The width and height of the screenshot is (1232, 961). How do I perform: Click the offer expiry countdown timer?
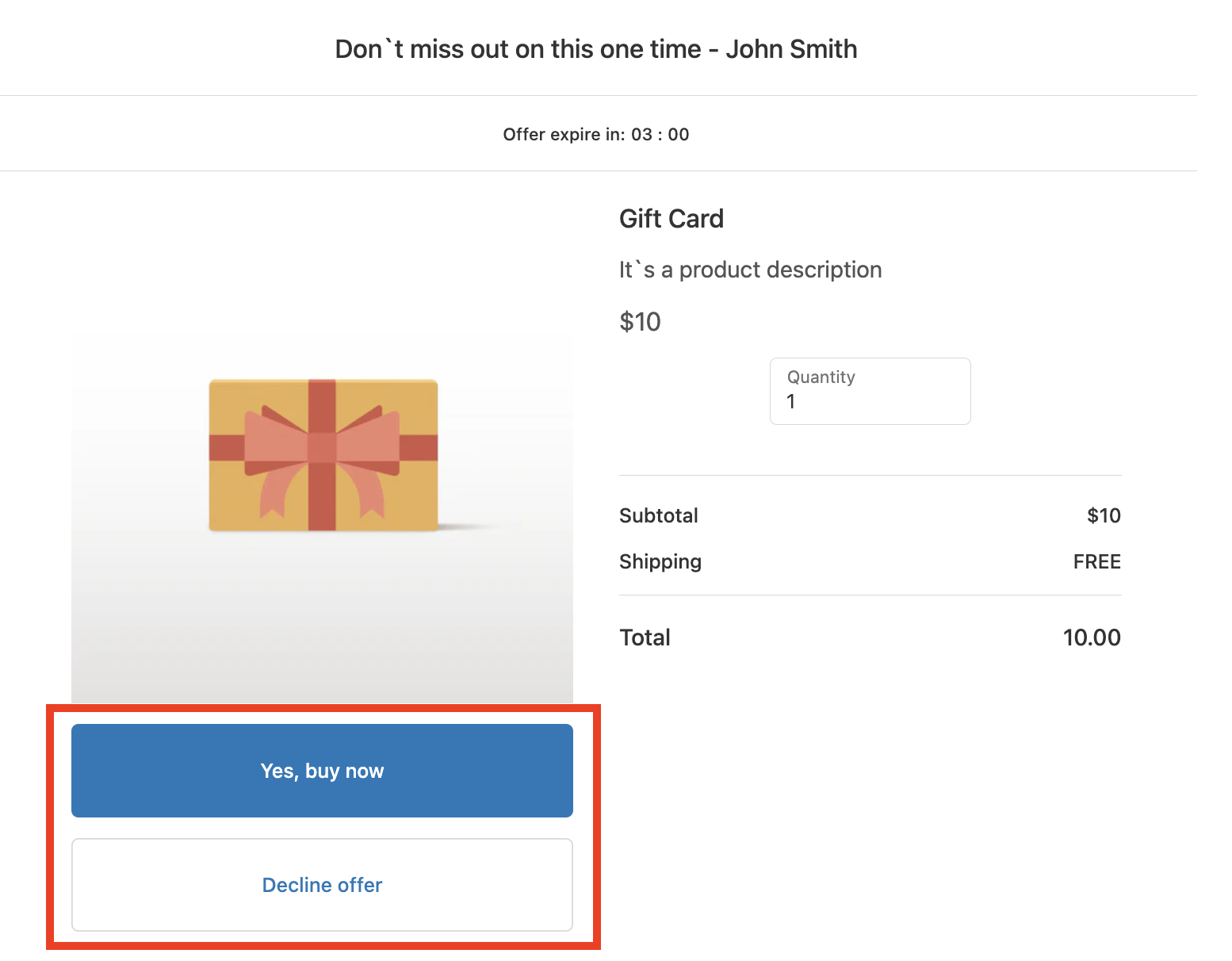click(x=660, y=135)
